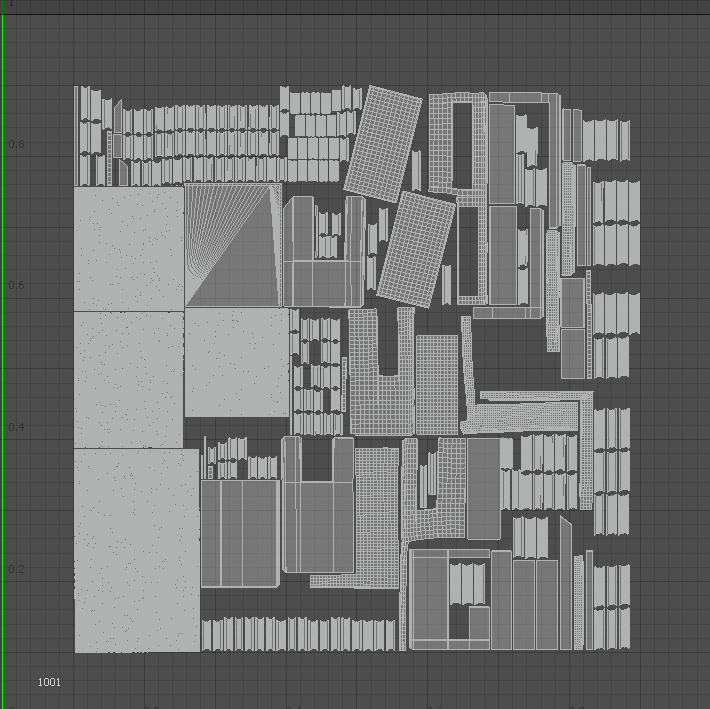This screenshot has width=710, height=709.
Task: Select the largest speckled square UV shell
Action: 136,550
